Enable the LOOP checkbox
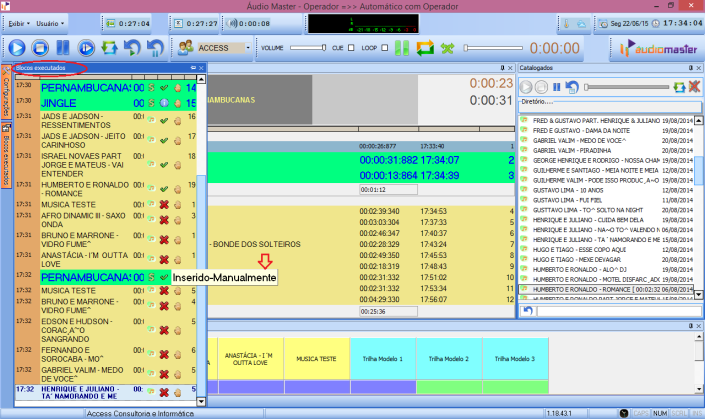The height and width of the screenshot is (419, 705). (x=384, y=48)
